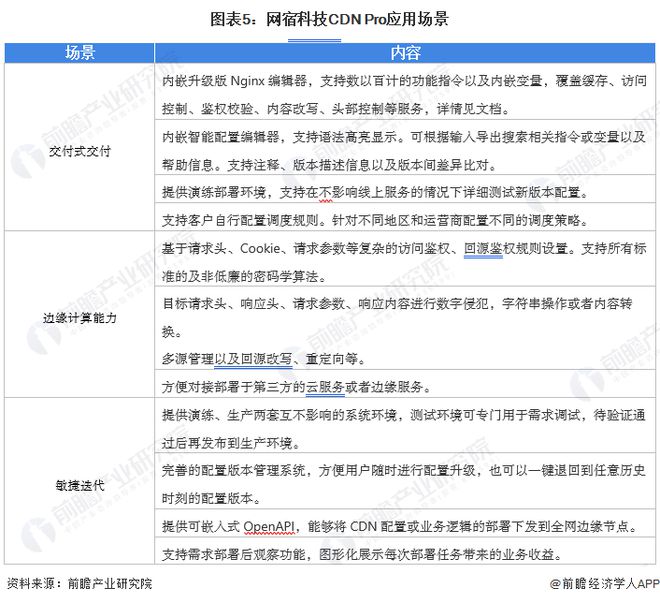Screen dimensions: 660x603
Task: Select the '场景' column header
Action: click(x=80, y=53)
